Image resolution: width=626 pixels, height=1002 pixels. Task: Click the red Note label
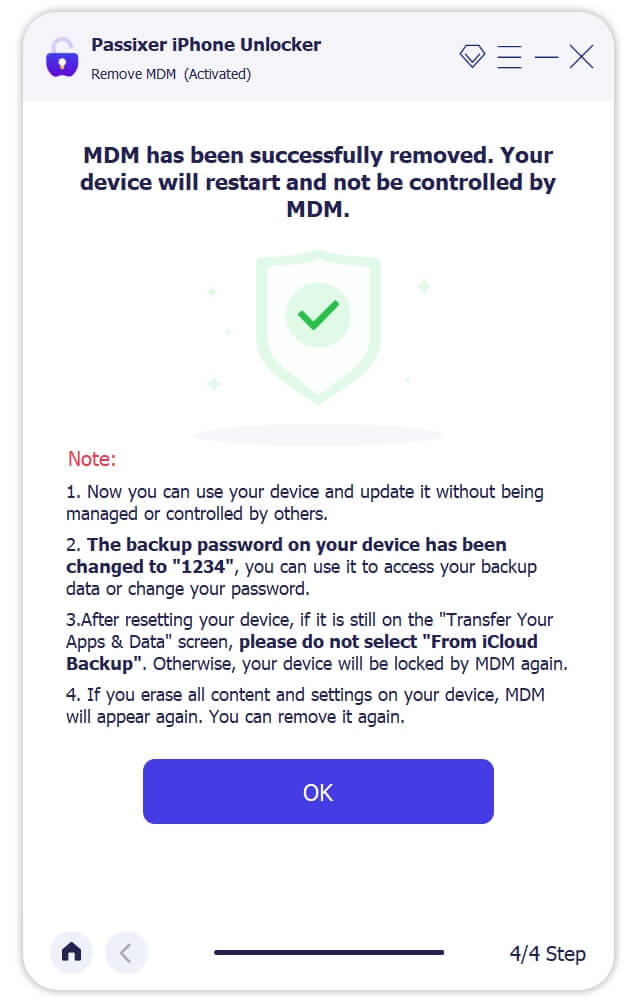(x=92, y=460)
